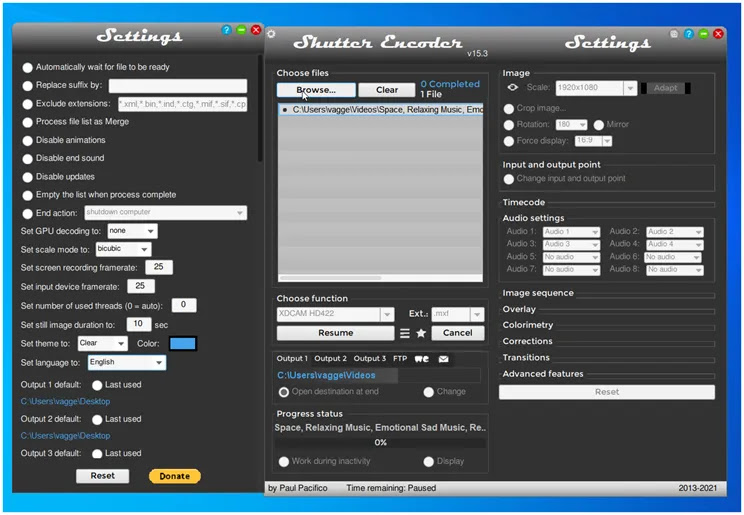The height and width of the screenshot is (515, 744).
Task: Open the Set language to English dropdown
Action: point(127,363)
